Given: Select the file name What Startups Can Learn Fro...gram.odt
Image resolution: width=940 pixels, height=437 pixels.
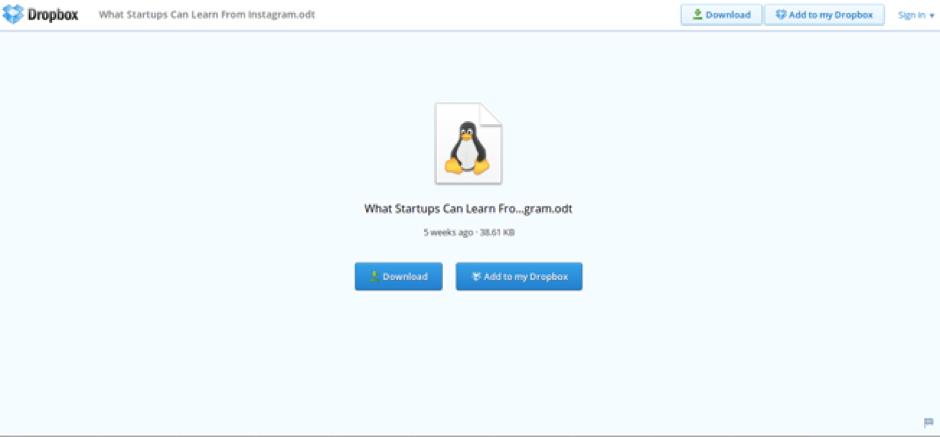Looking at the screenshot, I should (x=468, y=209).
